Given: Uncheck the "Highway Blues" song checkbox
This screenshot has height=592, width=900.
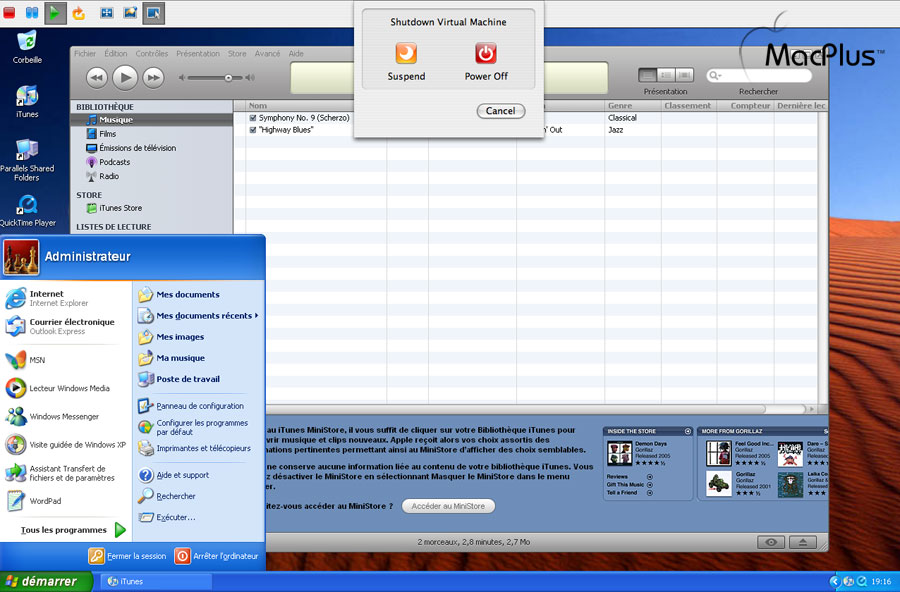Looking at the screenshot, I should [253, 130].
